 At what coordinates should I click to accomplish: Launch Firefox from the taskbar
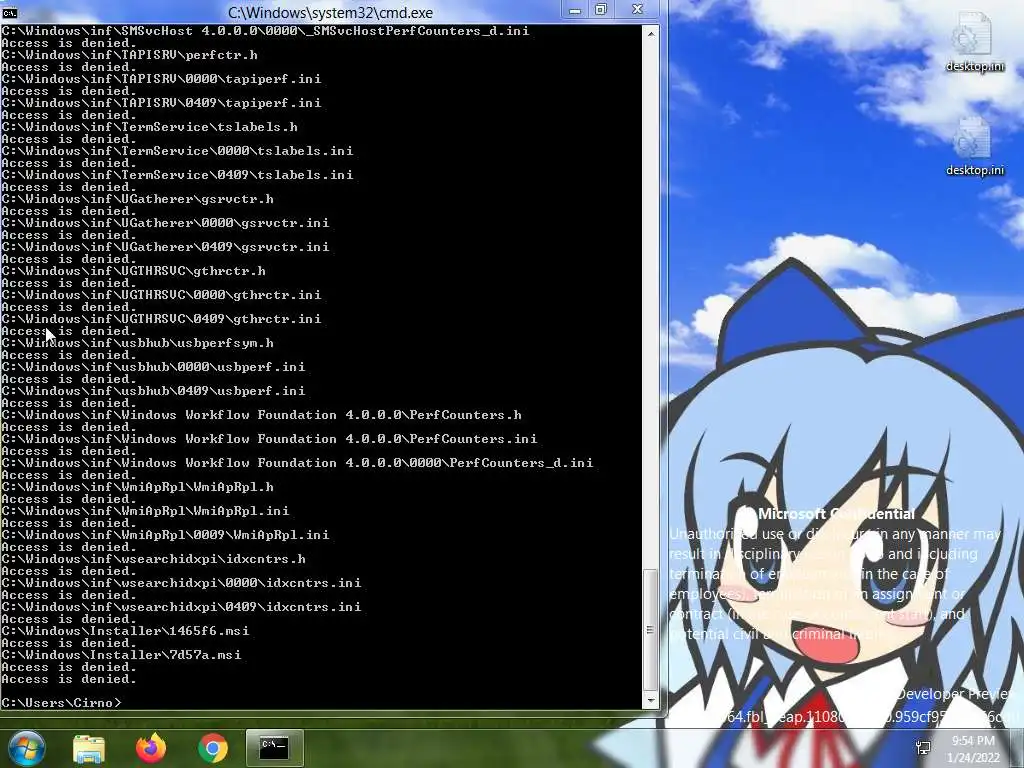(151, 748)
